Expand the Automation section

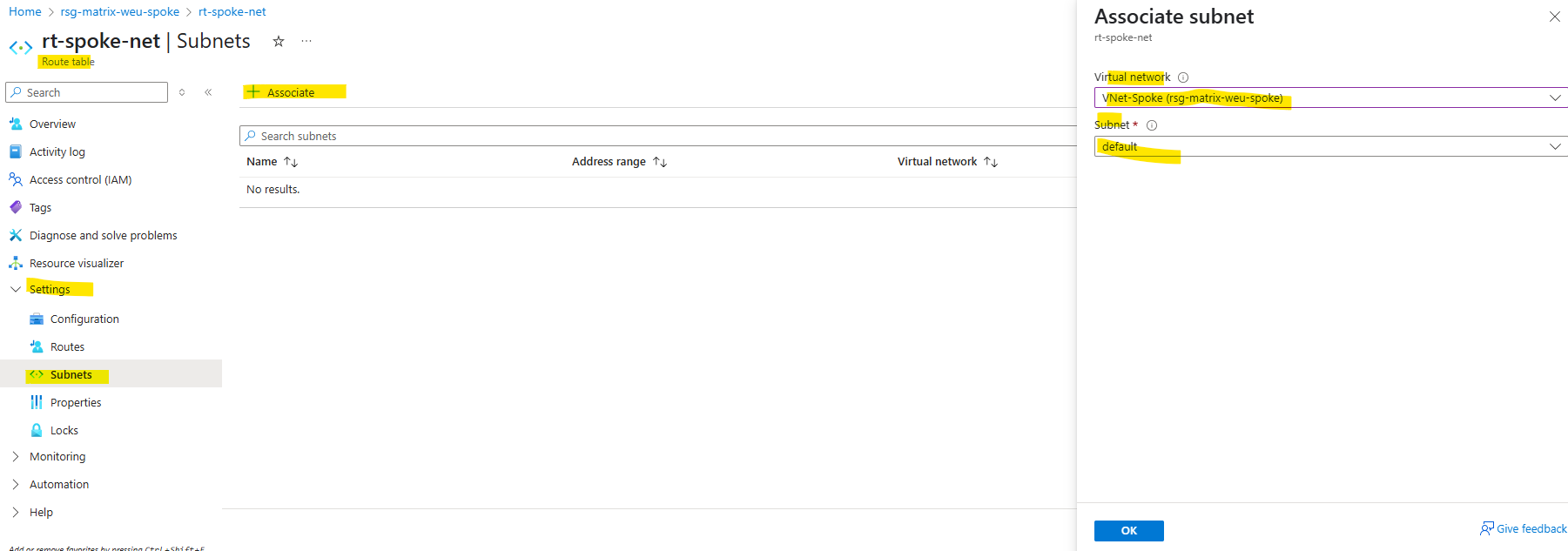pyautogui.click(x=16, y=484)
